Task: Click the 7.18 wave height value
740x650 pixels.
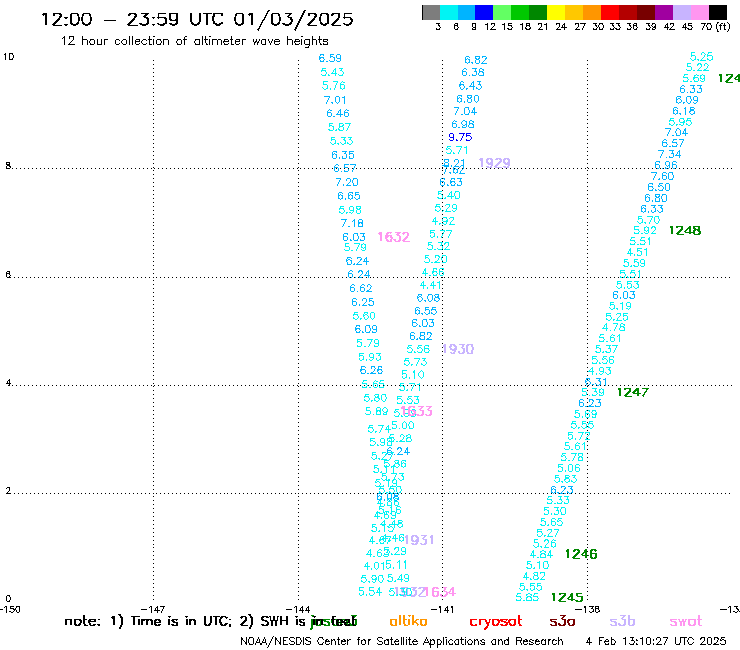Action: coord(352,223)
